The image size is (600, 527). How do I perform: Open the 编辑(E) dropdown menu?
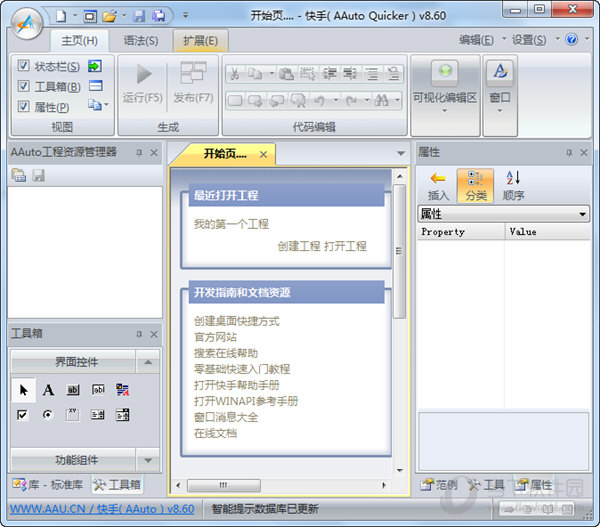(x=481, y=39)
